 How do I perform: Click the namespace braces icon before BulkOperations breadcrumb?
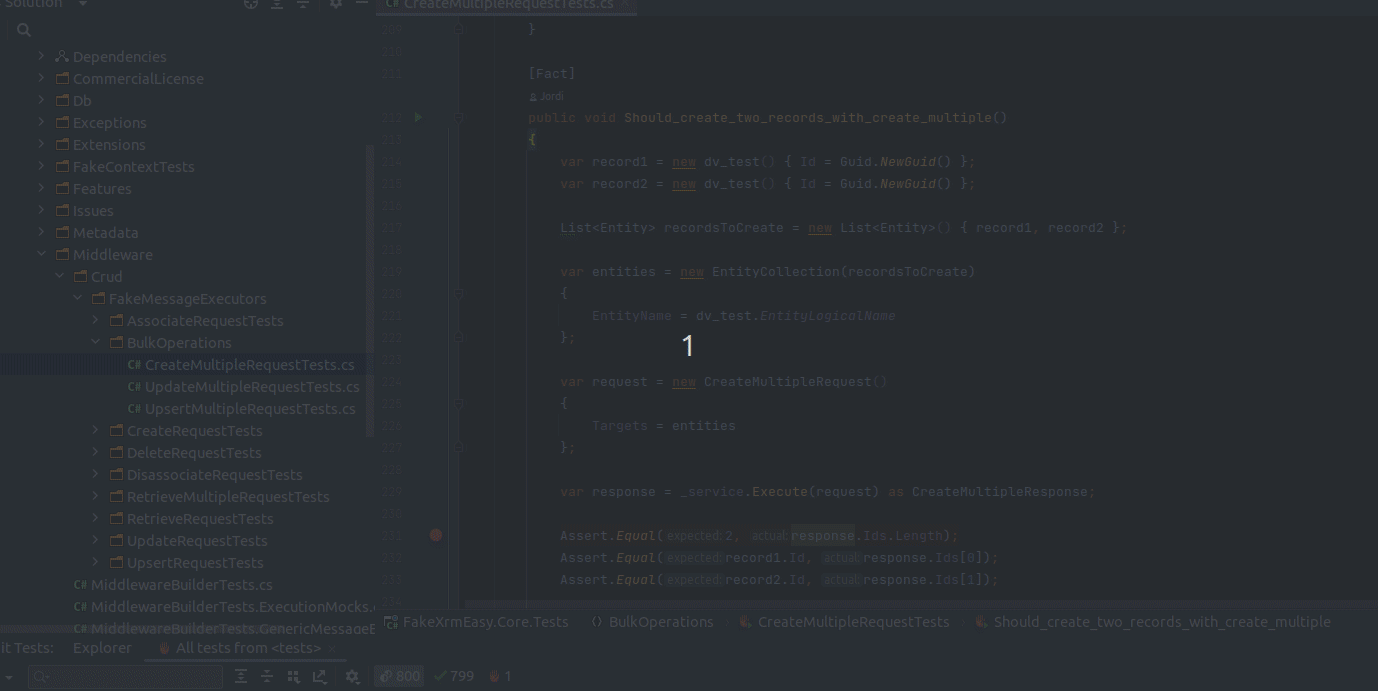(x=597, y=622)
